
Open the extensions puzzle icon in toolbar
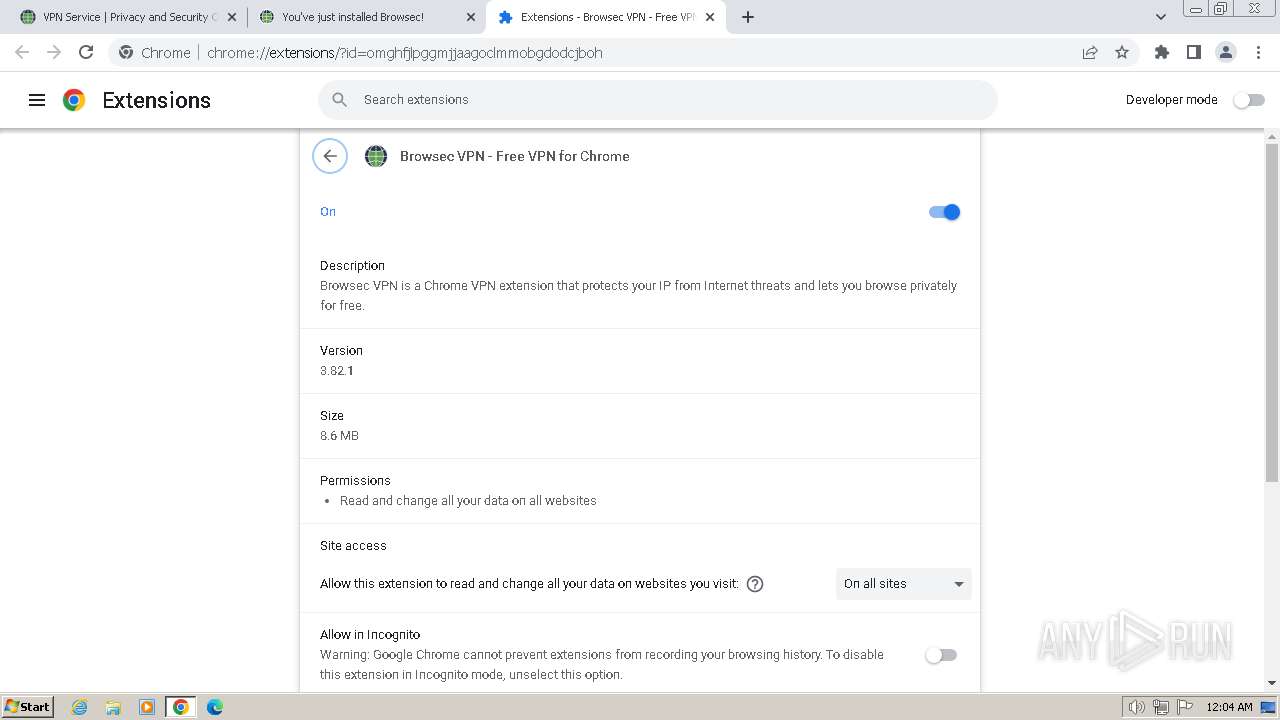click(x=1162, y=53)
